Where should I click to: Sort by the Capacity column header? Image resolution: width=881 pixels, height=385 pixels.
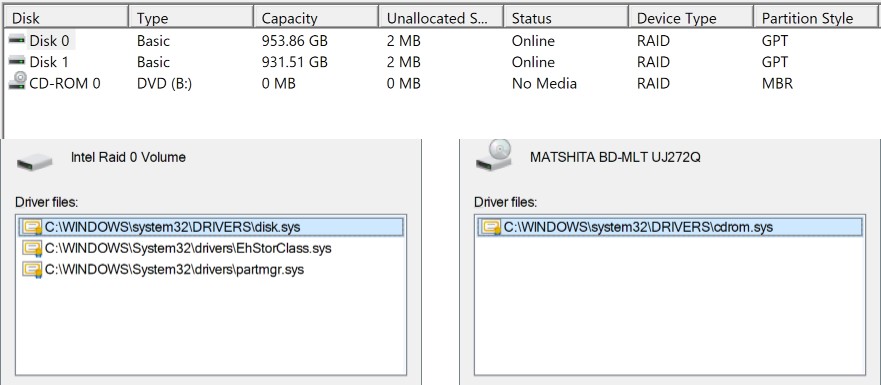point(316,18)
